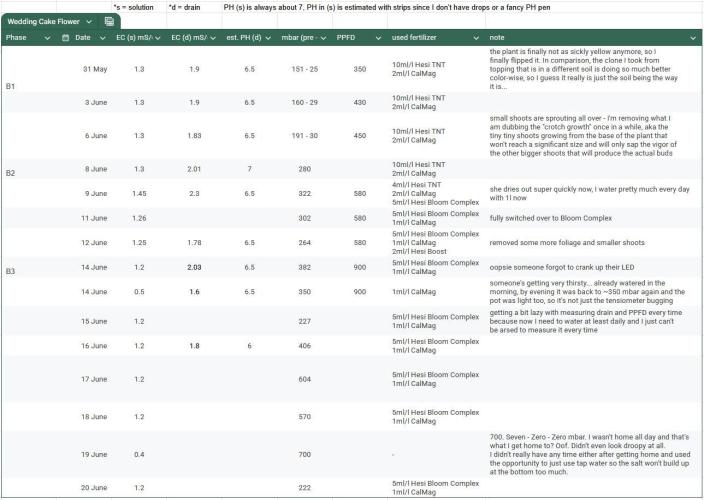Open the mbar column dropdown arrow
This screenshot has width=704, height=500.
[323, 38]
